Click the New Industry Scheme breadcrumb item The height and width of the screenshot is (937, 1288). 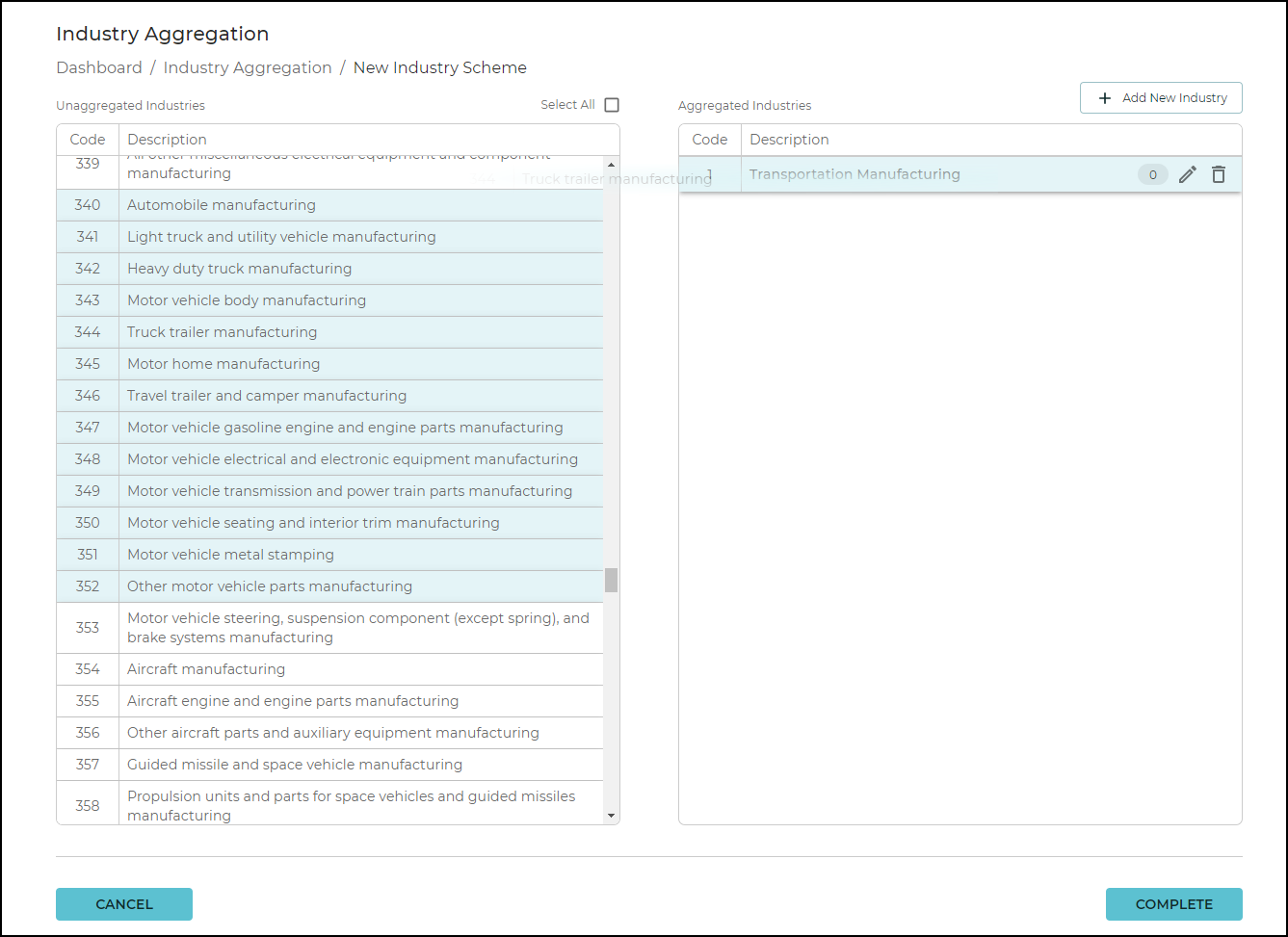[439, 67]
